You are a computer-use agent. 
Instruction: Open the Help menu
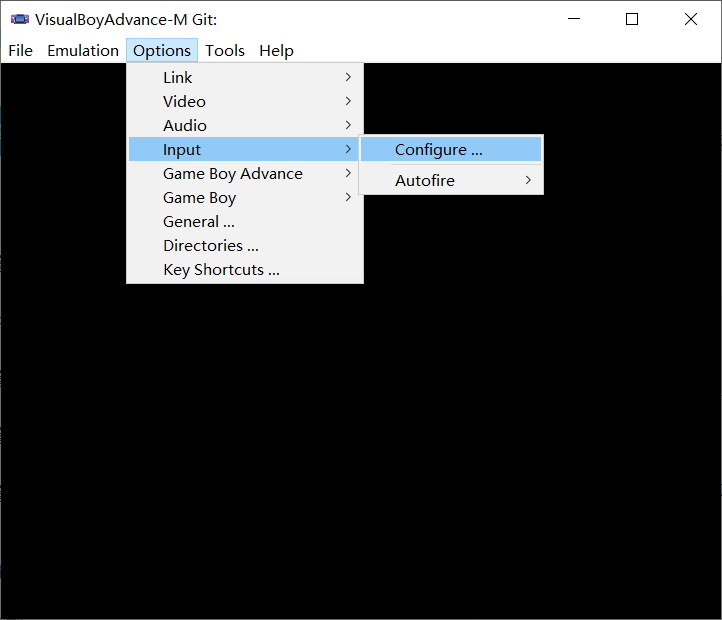pyautogui.click(x=276, y=51)
